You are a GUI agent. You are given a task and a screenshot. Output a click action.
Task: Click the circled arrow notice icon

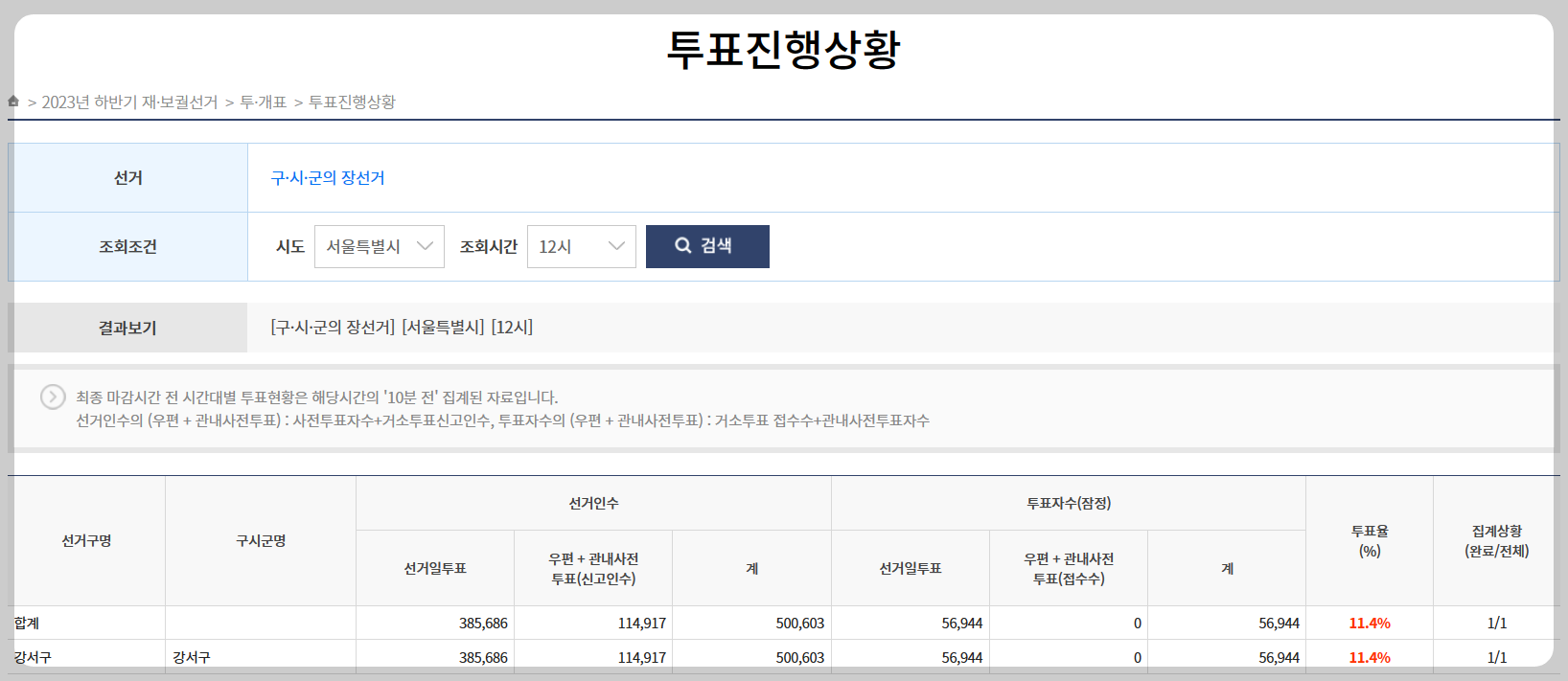pos(53,397)
